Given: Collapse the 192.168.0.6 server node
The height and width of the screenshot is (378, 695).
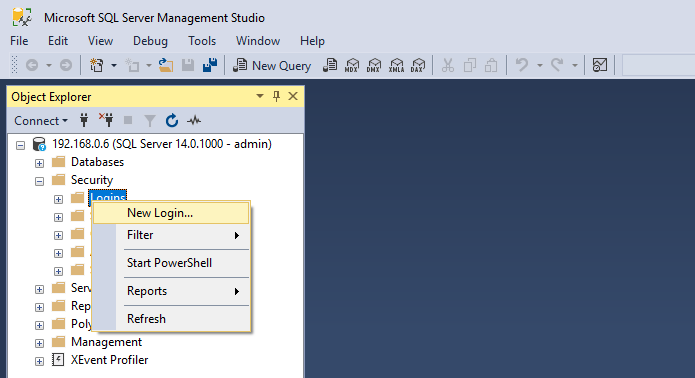Looking at the screenshot, I should (x=20, y=145).
